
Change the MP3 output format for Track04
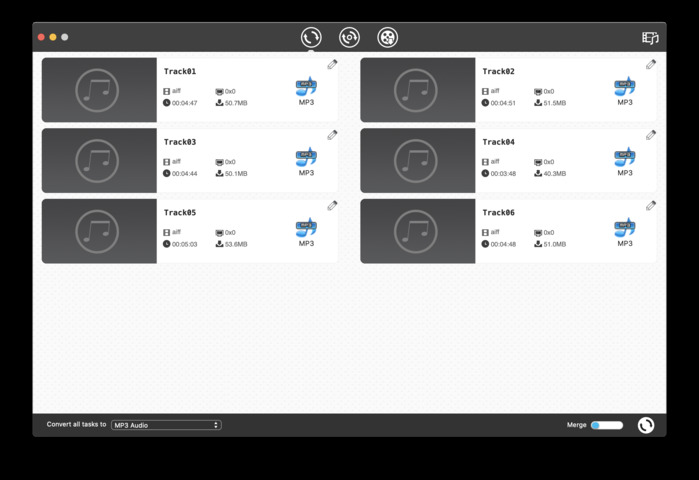(x=625, y=161)
